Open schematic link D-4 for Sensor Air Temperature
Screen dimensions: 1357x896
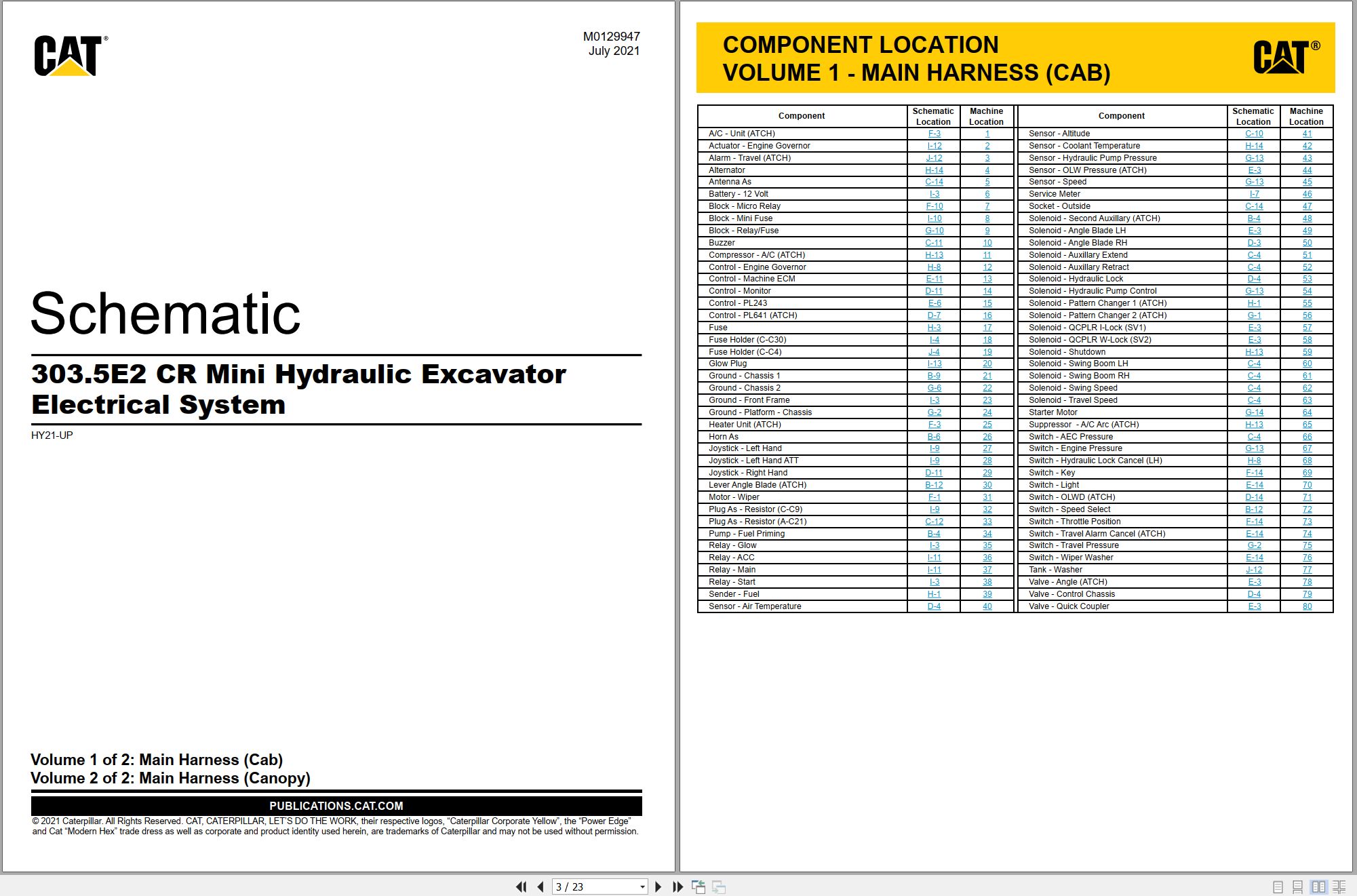coord(934,606)
